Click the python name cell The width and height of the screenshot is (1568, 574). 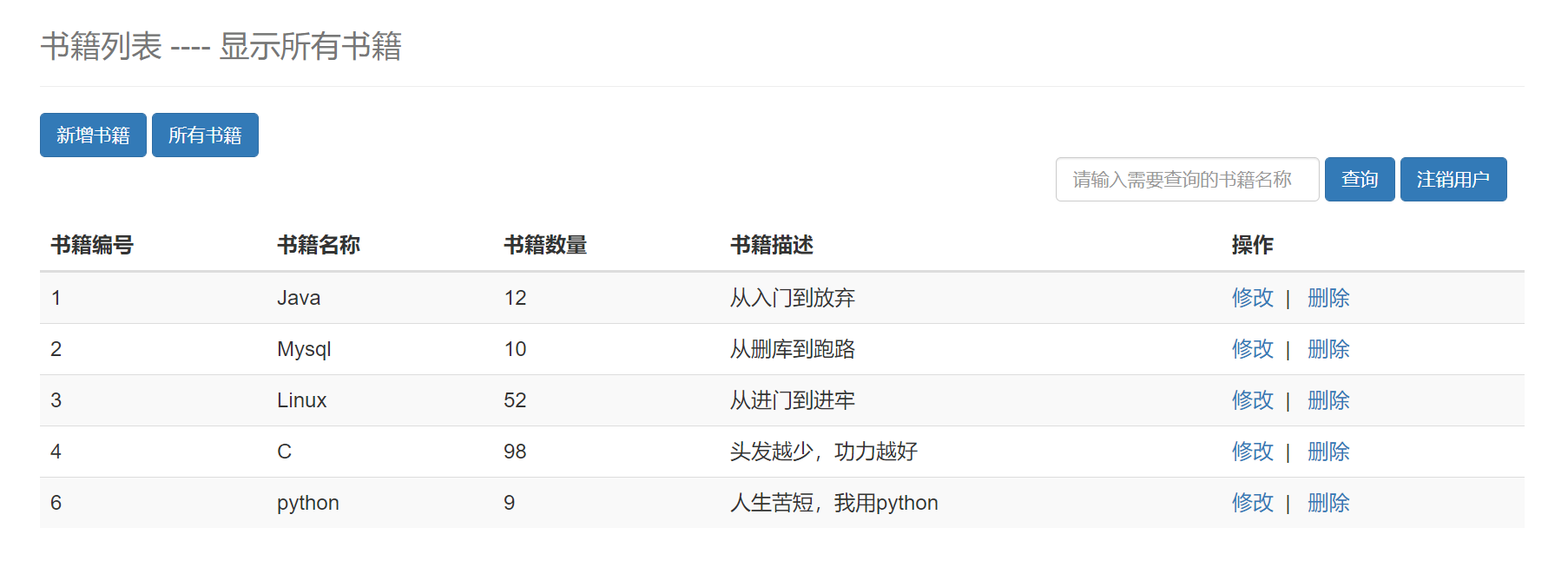[308, 503]
